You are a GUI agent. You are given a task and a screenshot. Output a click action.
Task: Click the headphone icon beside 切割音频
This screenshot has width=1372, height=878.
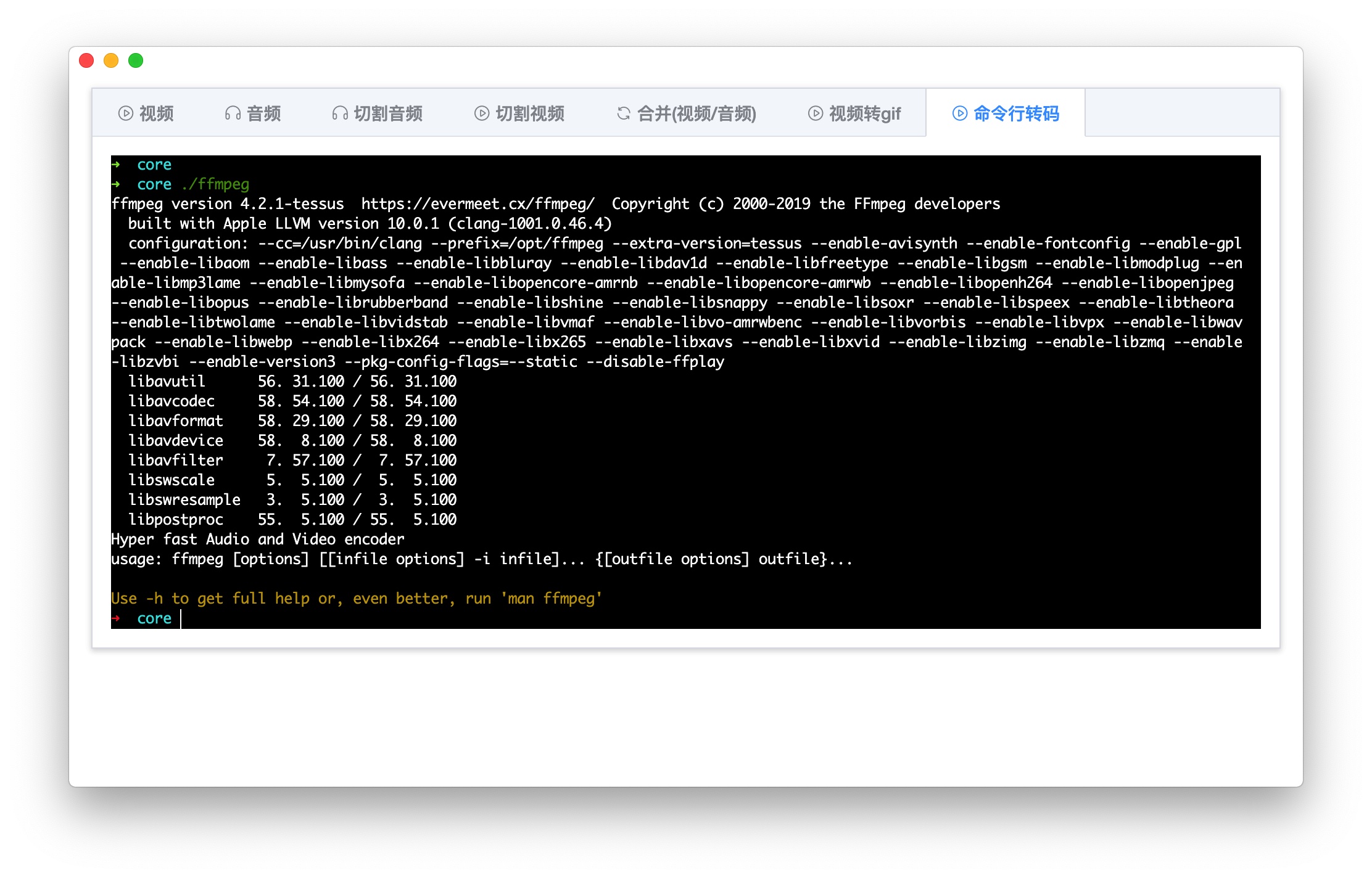340,113
